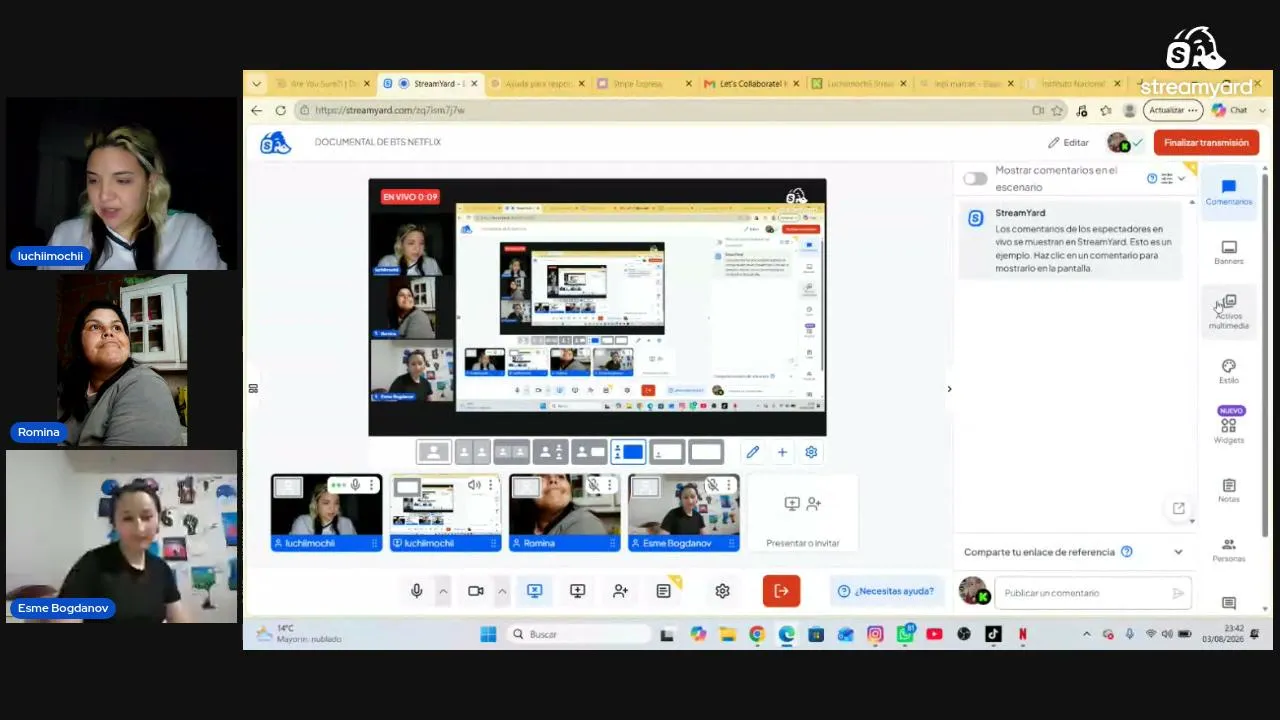1280x720 pixels.
Task: Bookmark this page with the star icon
Action: 1057,110
